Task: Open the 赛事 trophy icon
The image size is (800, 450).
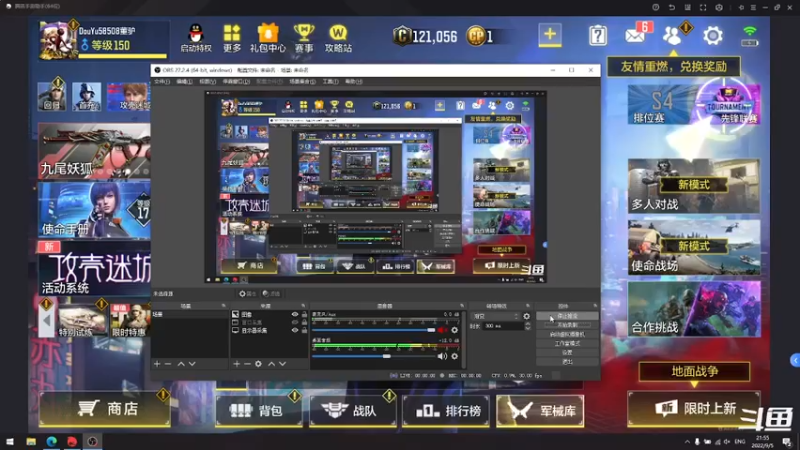Action: point(304,38)
